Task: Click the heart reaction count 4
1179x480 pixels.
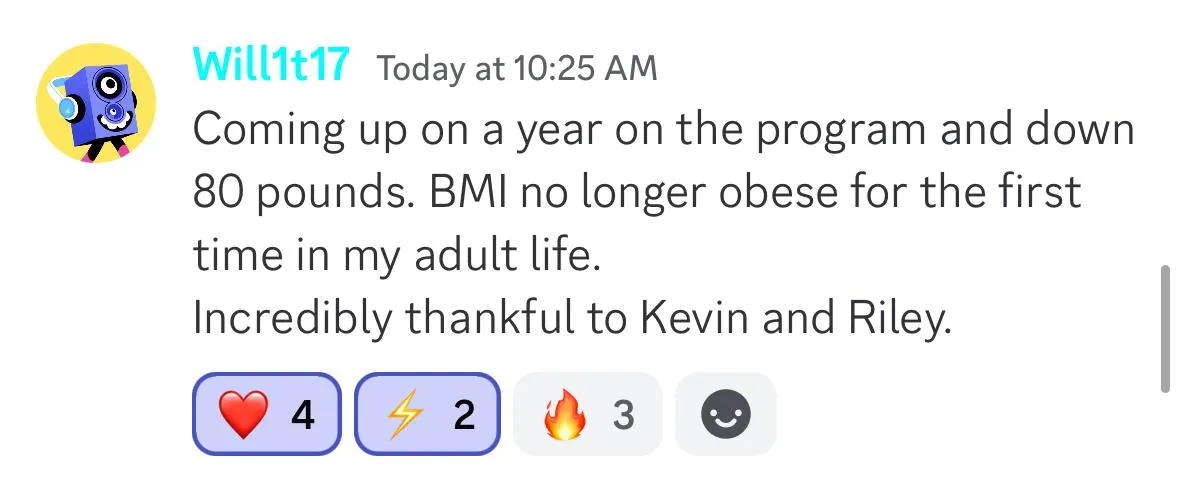Action: (x=303, y=415)
